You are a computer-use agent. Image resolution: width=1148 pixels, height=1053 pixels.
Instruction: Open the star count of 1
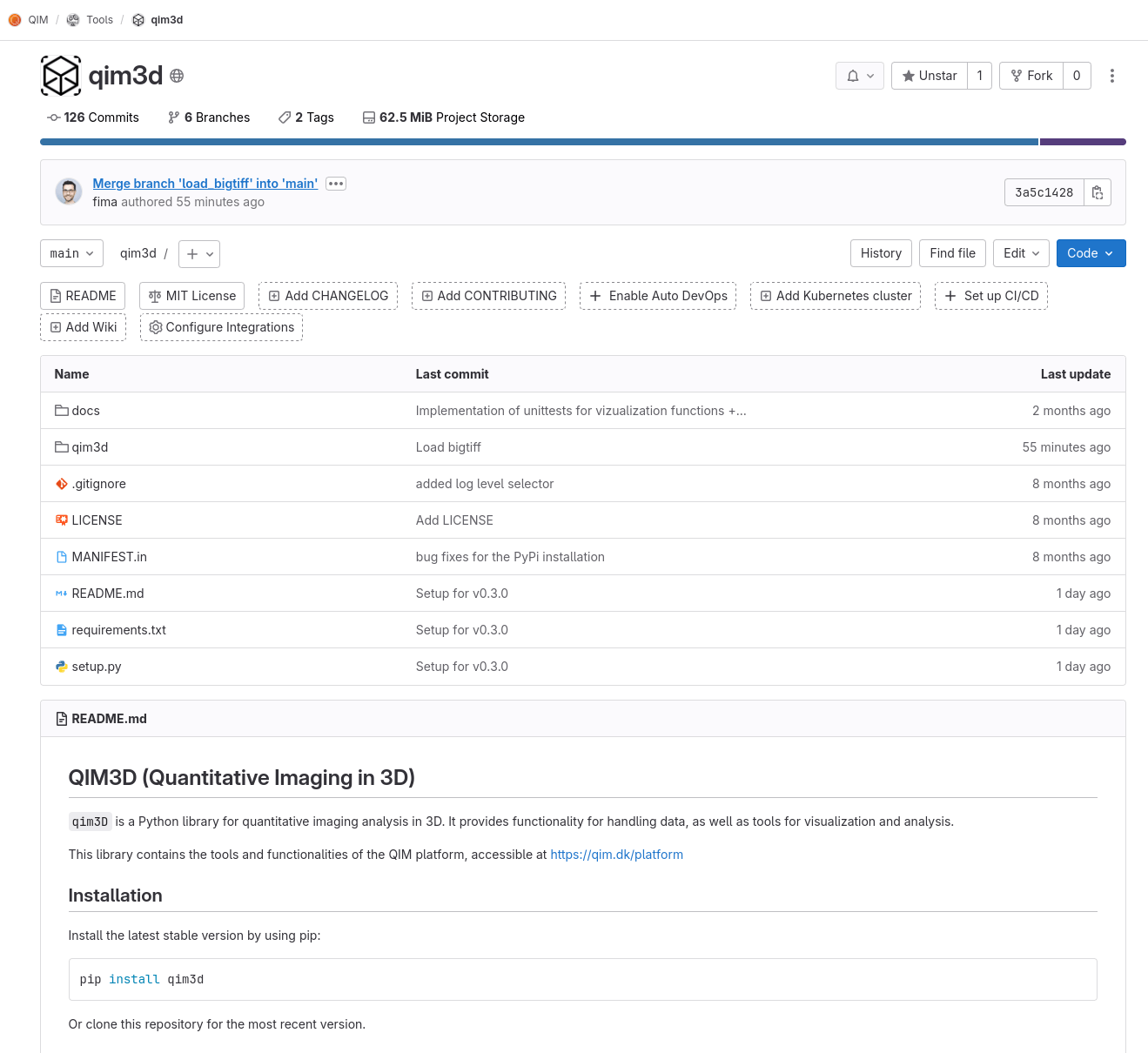point(980,76)
